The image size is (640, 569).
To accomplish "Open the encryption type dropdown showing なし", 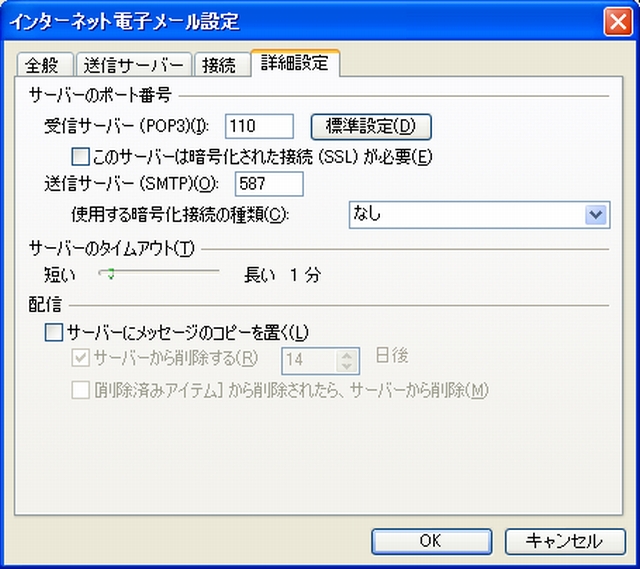I will (480, 215).
